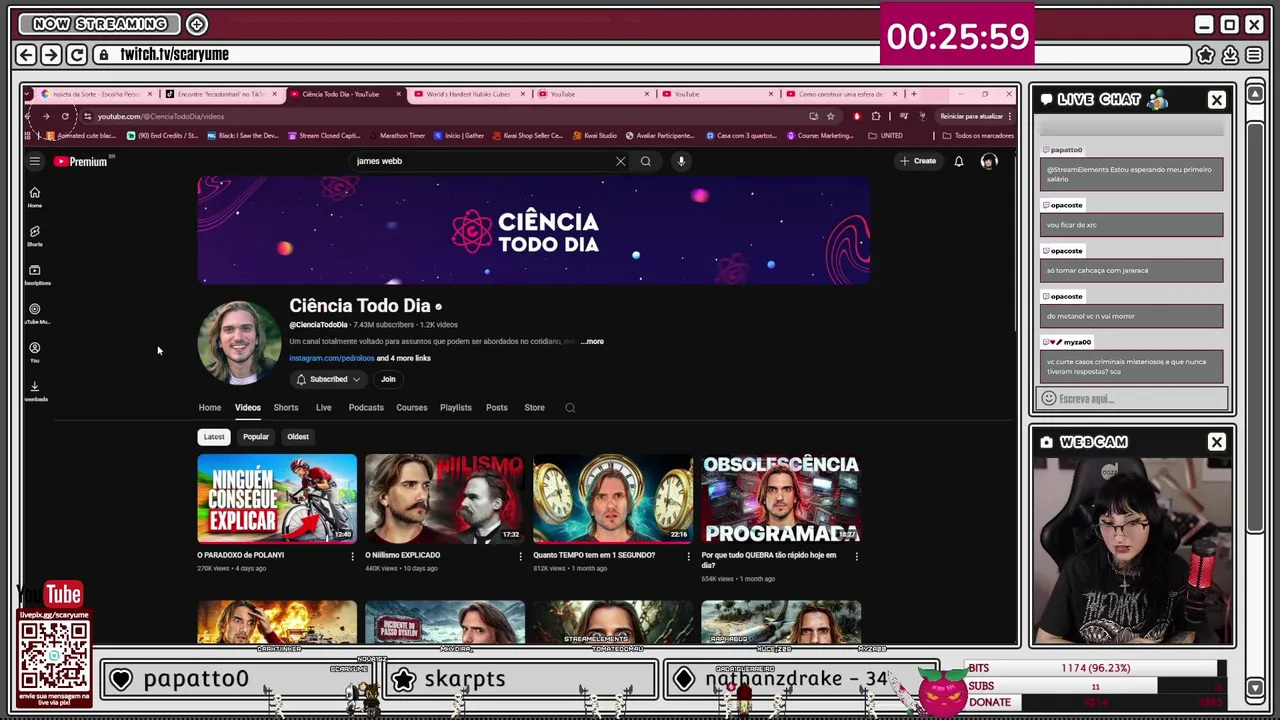Open YouTube Music in sidebar
This screenshot has width=1280, height=720.
click(x=35, y=314)
